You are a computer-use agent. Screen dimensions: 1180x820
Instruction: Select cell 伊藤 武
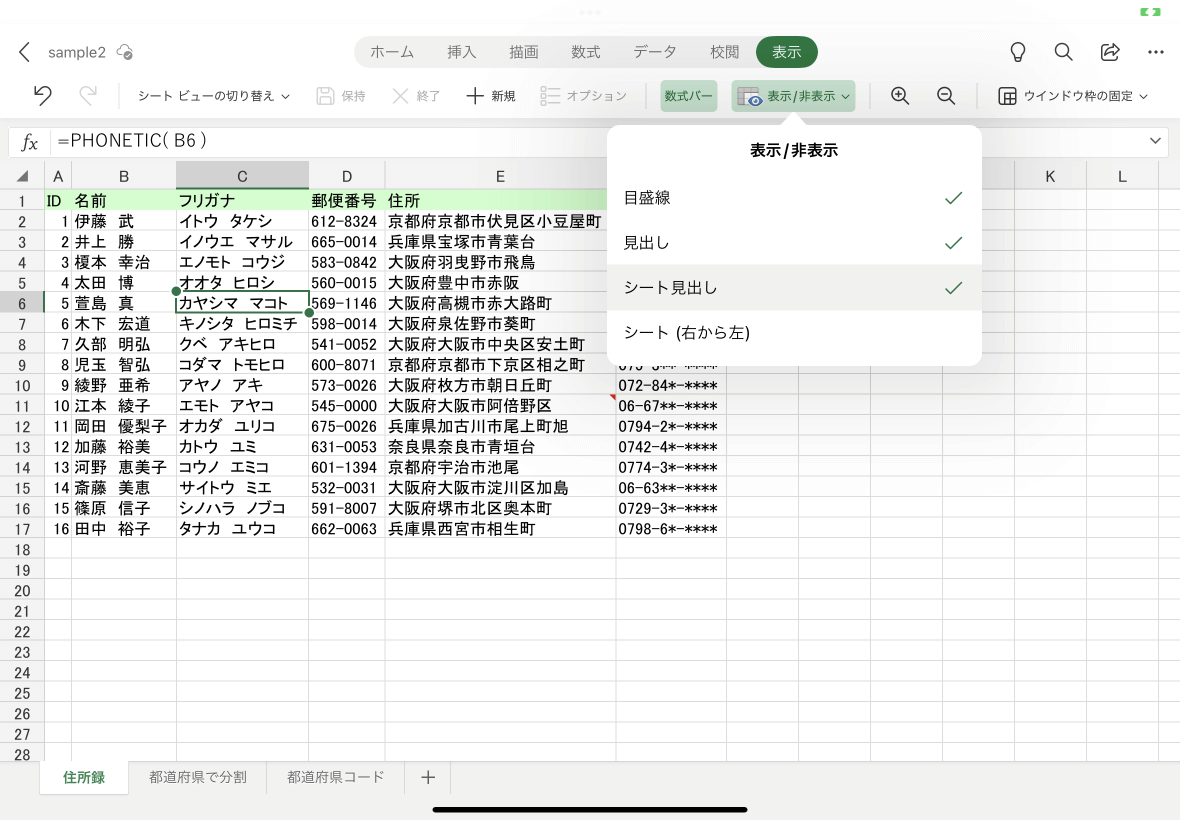[x=123, y=221]
